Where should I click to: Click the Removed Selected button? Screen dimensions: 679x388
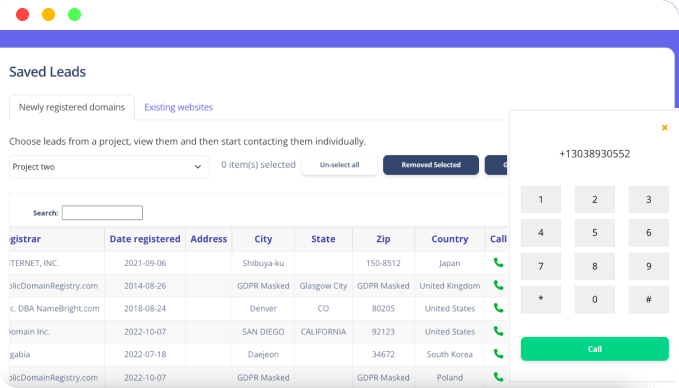point(431,165)
